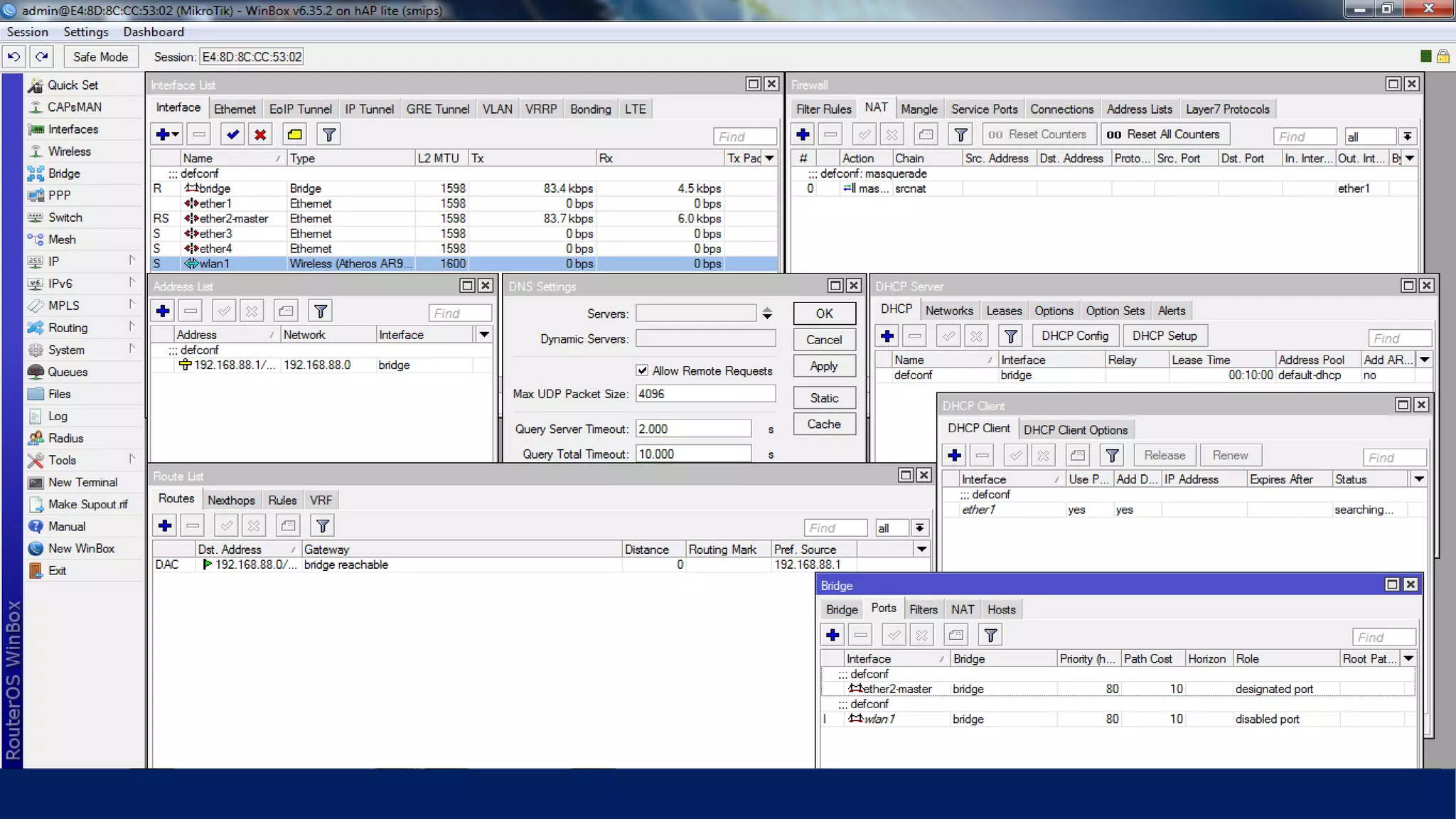
Task: Click the yellow comment icon in Interface List
Action: [x=294, y=134]
